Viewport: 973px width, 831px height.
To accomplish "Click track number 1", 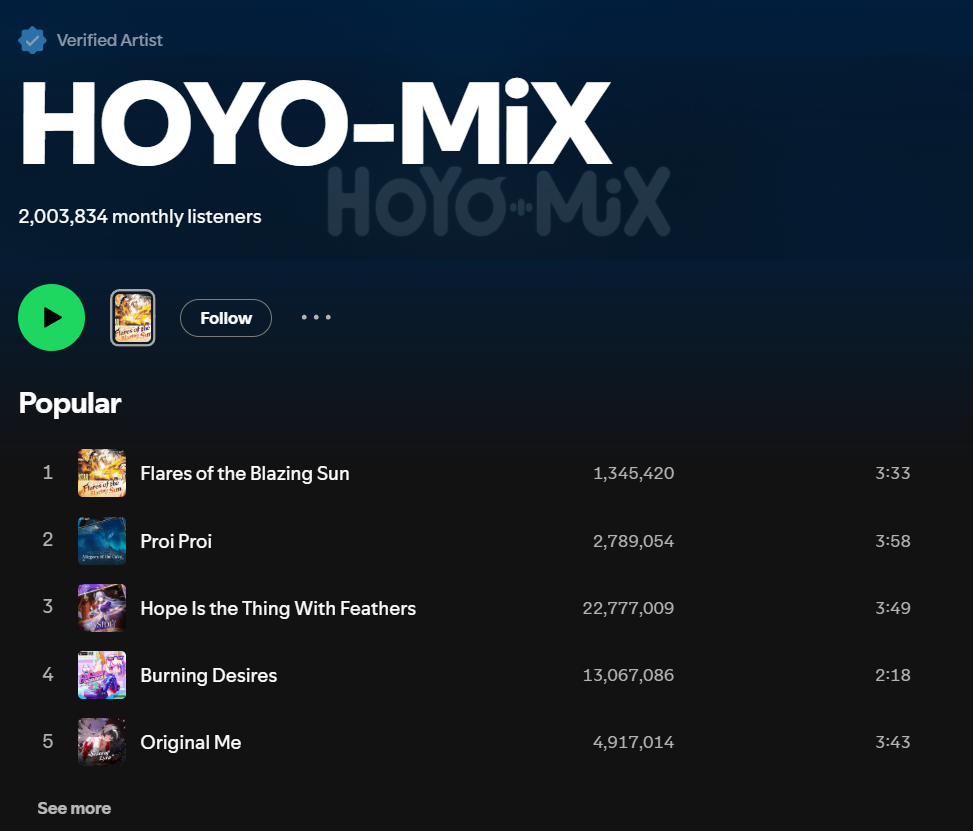I will [48, 472].
